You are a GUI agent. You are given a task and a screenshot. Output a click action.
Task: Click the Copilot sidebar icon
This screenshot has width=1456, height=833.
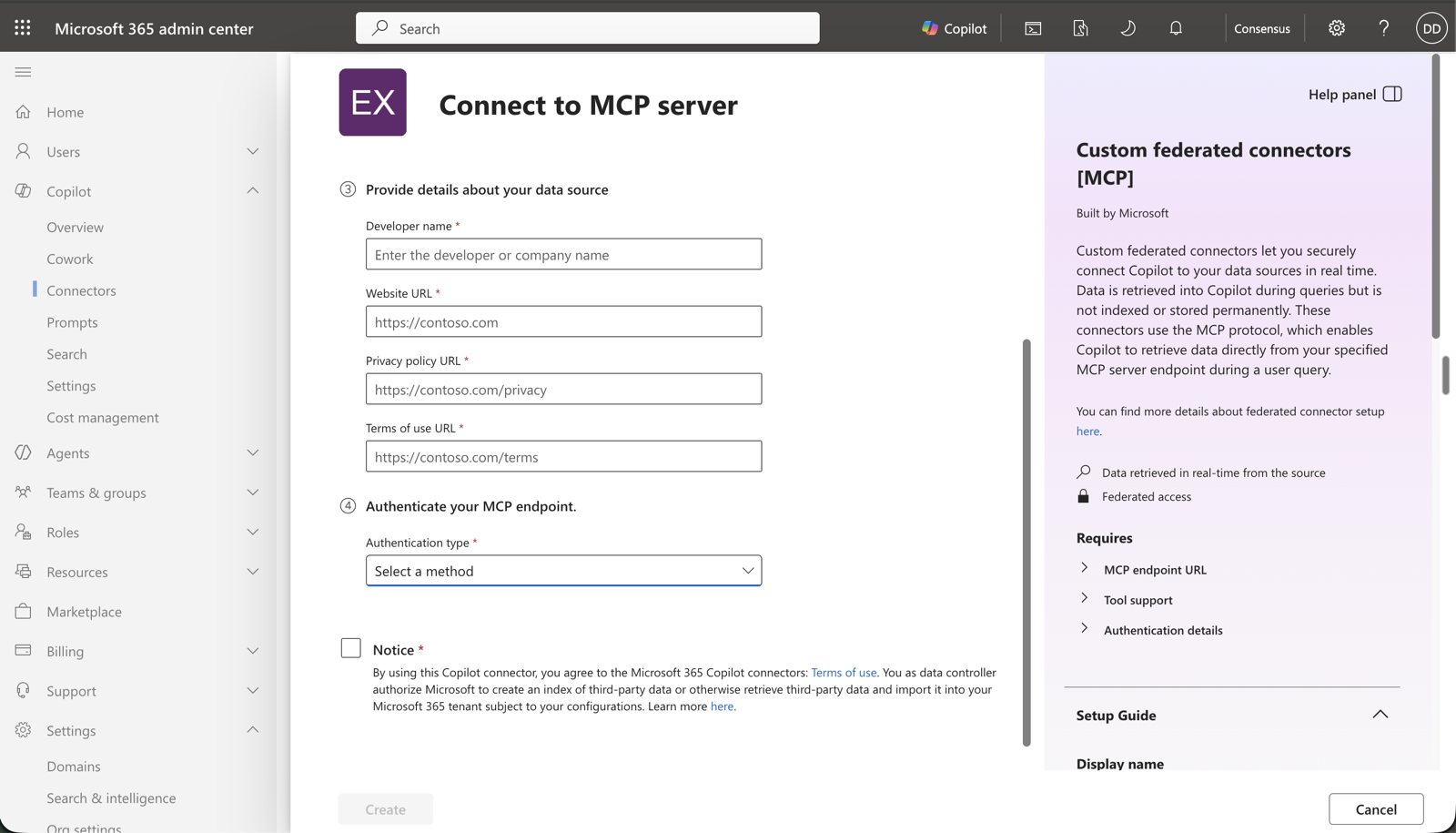click(23, 191)
